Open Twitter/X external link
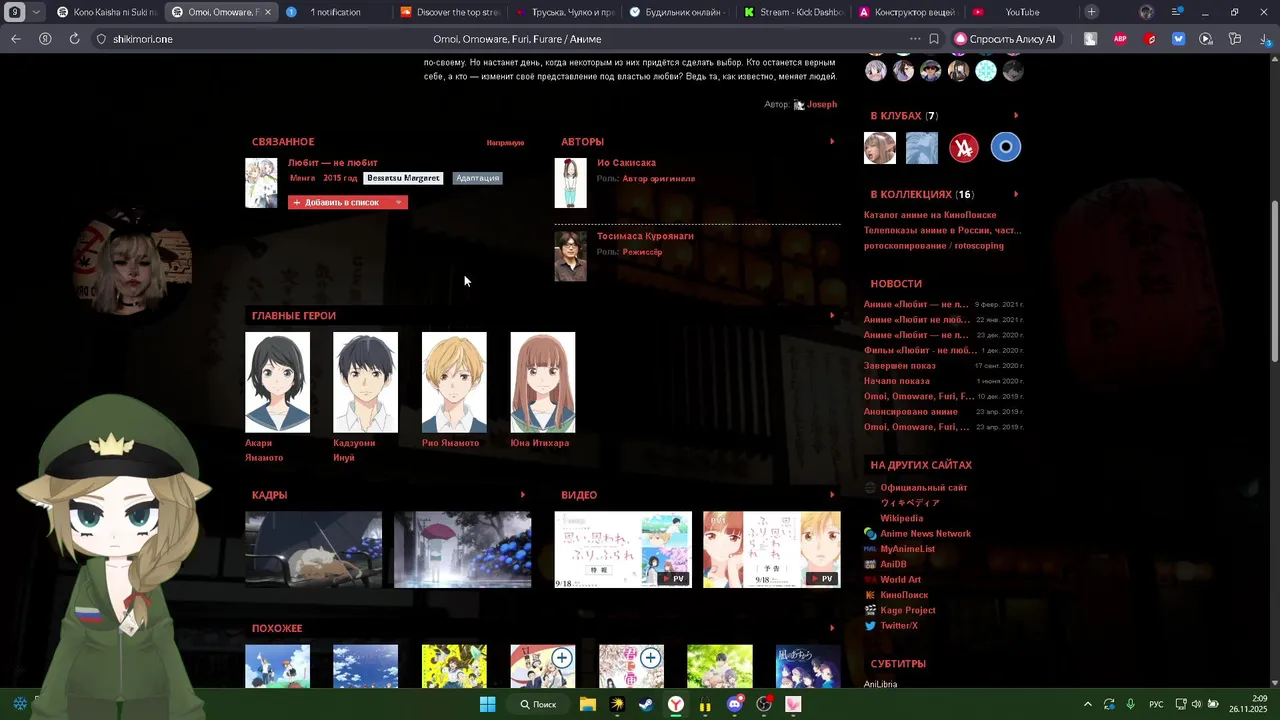 [899, 626]
